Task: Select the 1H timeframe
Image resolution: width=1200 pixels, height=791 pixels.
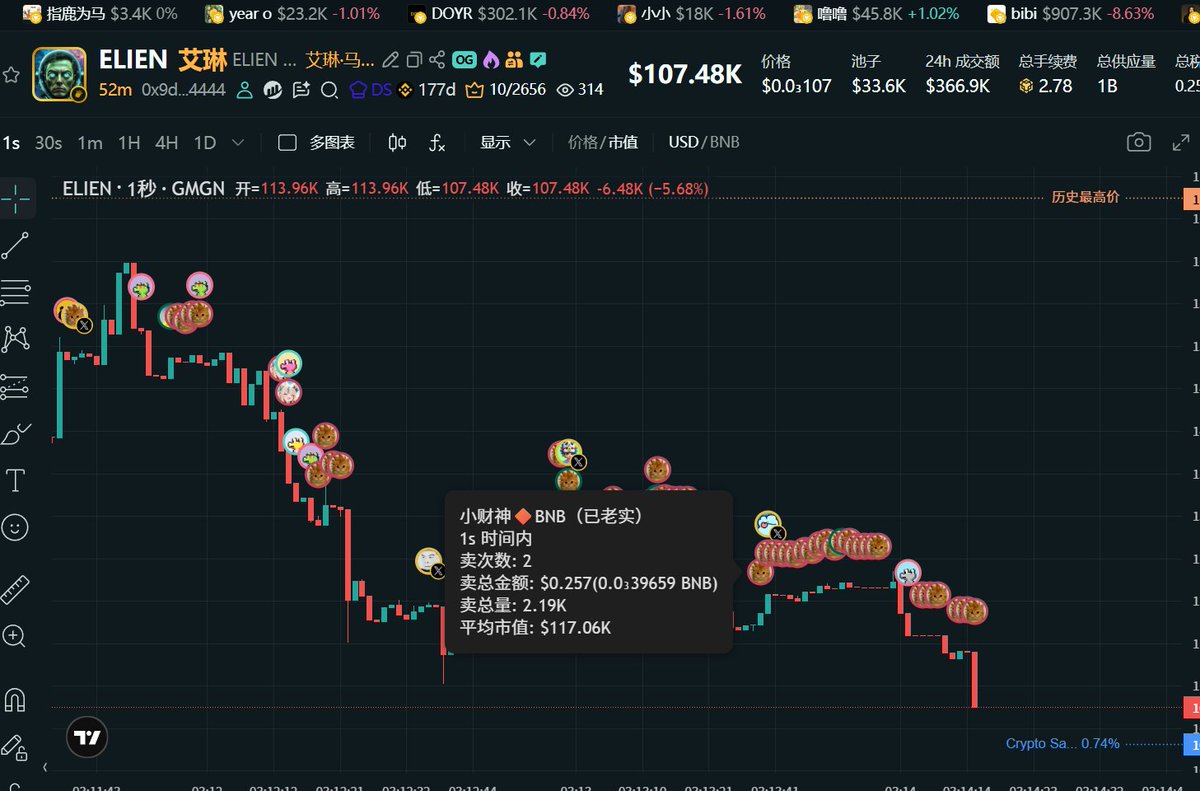Action: click(x=129, y=143)
